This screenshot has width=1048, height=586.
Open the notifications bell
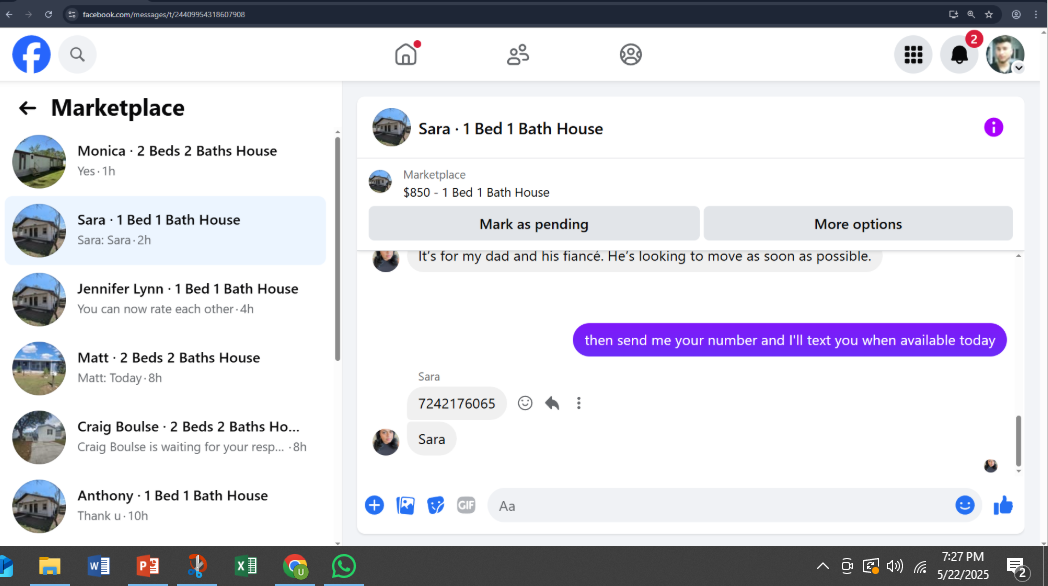coord(959,54)
